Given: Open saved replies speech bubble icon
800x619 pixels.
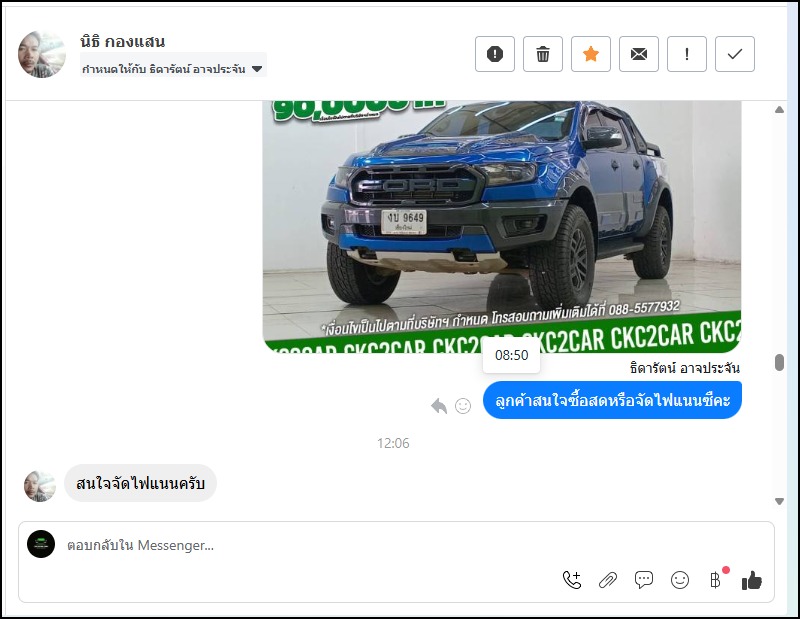Looking at the screenshot, I should point(644,580).
